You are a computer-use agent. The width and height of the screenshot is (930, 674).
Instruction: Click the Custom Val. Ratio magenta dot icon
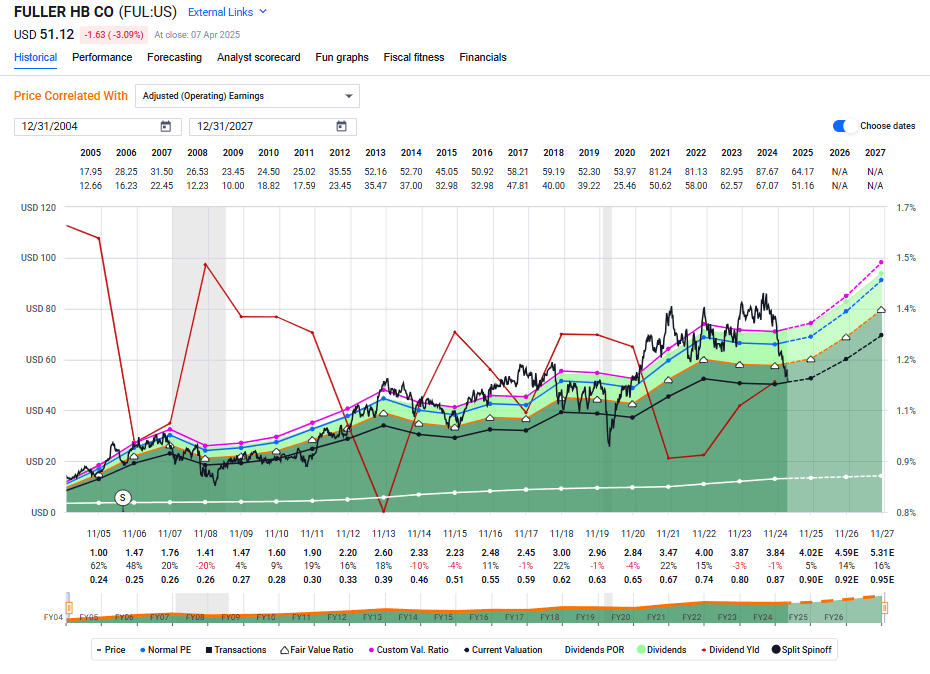click(371, 649)
